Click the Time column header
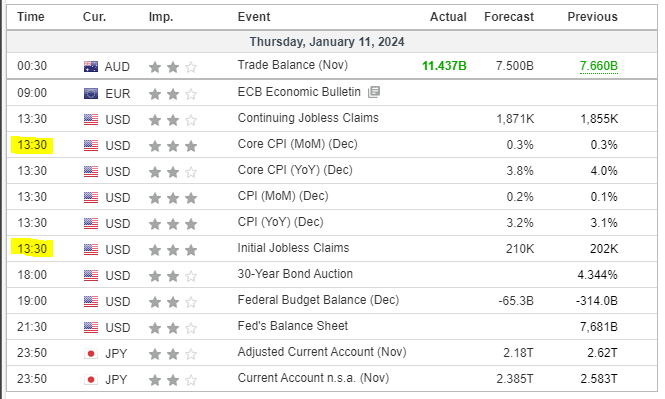The image size is (665, 399). click(x=31, y=17)
